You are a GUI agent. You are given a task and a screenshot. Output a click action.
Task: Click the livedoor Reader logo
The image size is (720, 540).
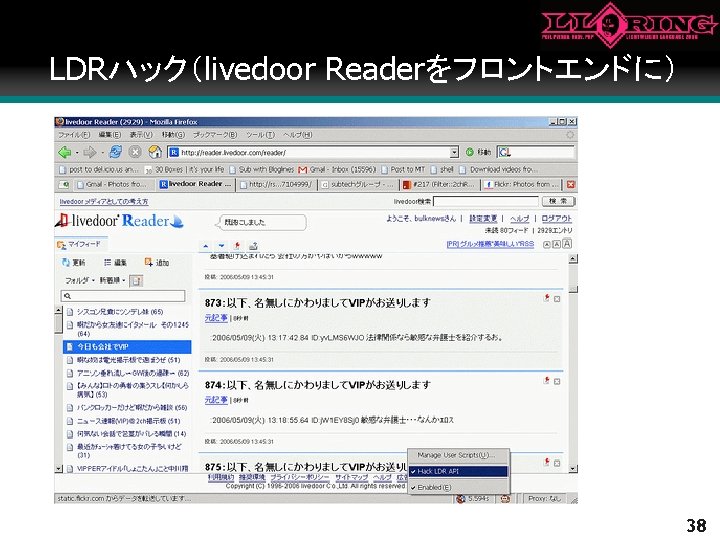(x=119, y=221)
